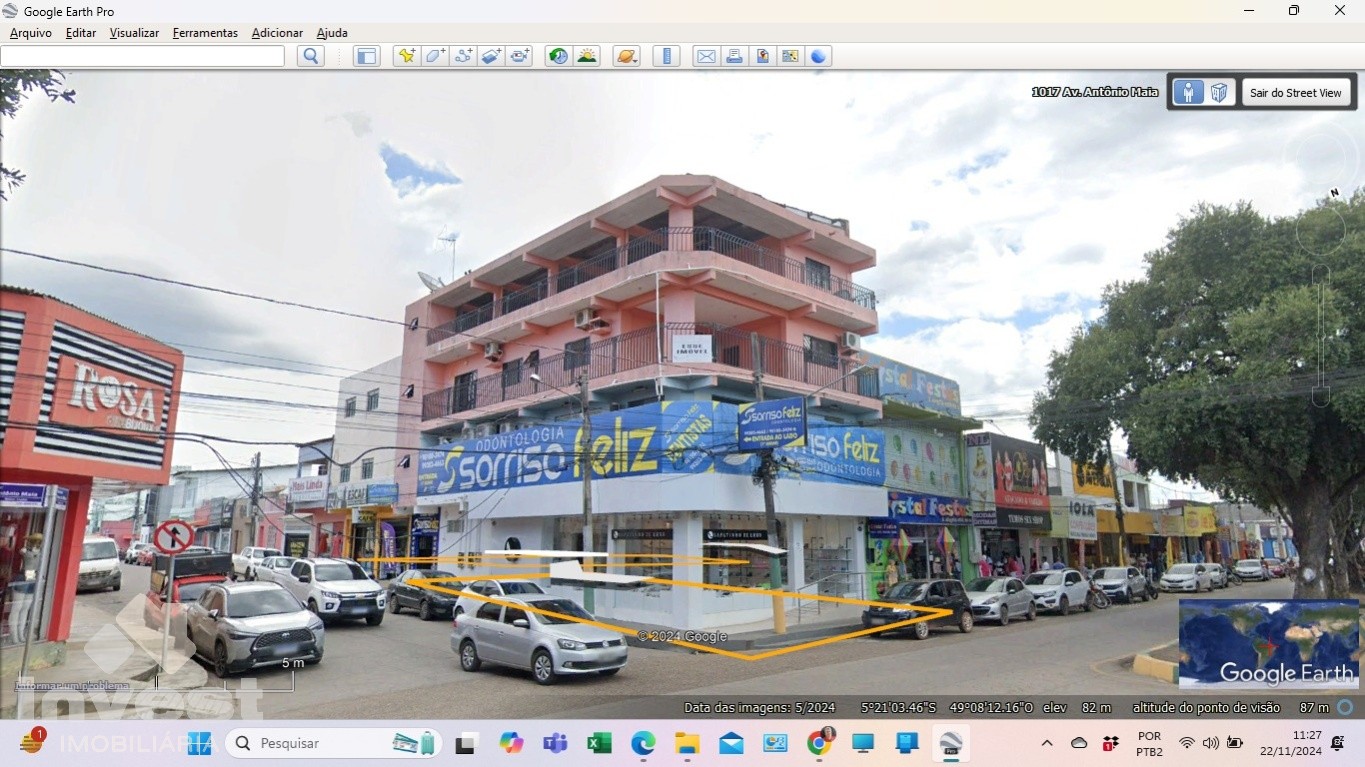Open the Ajuda menu
Image resolution: width=1365 pixels, height=767 pixels.
(332, 33)
